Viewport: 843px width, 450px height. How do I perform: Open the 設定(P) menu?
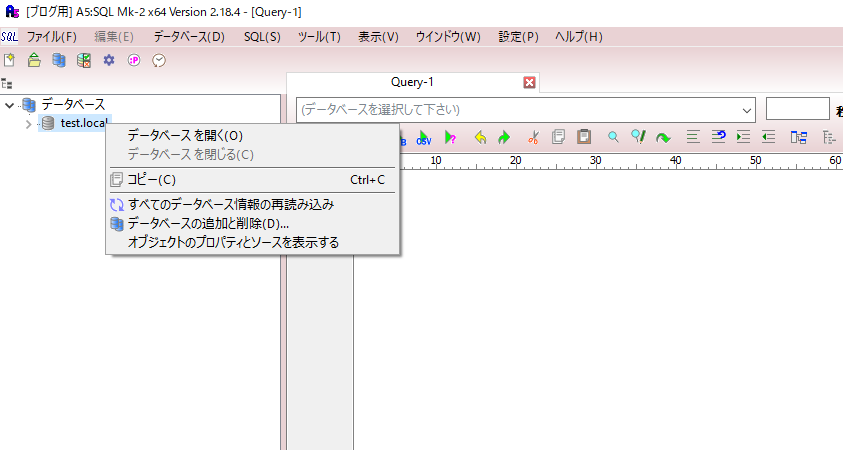point(518,37)
